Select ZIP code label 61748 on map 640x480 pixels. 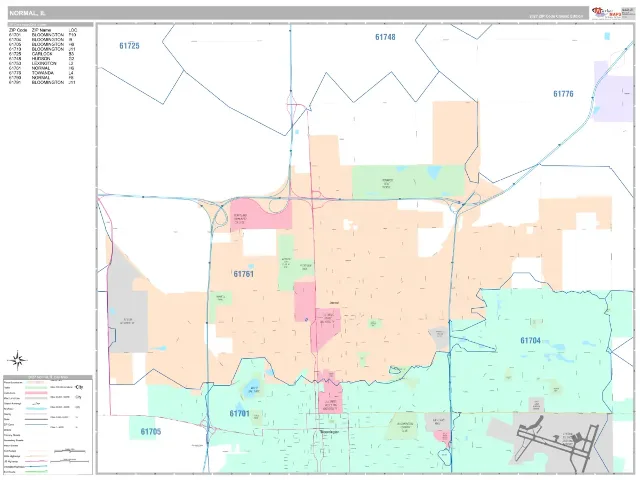click(x=385, y=37)
